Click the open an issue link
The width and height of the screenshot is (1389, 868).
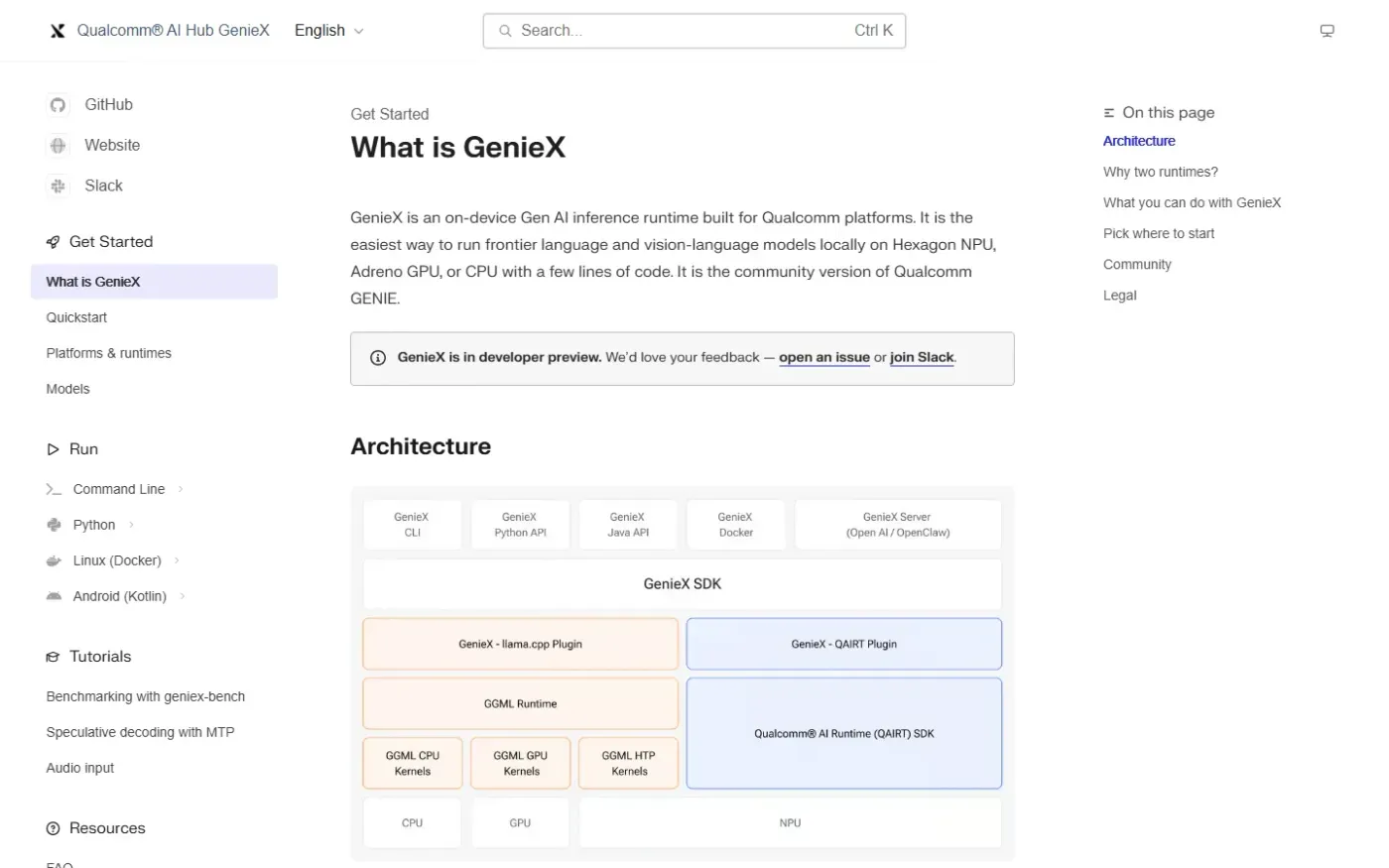824,358
